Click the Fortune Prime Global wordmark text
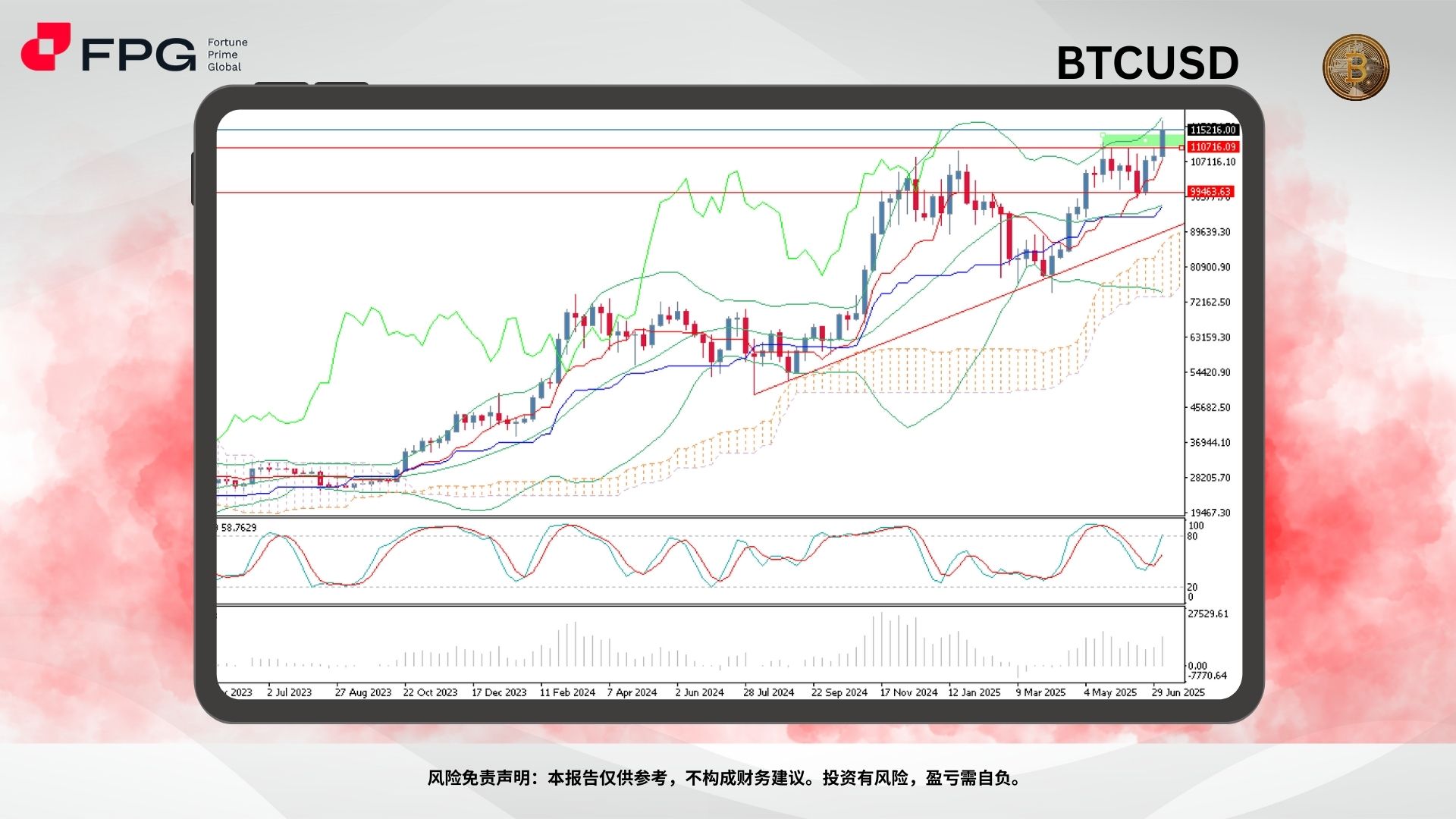 point(227,55)
